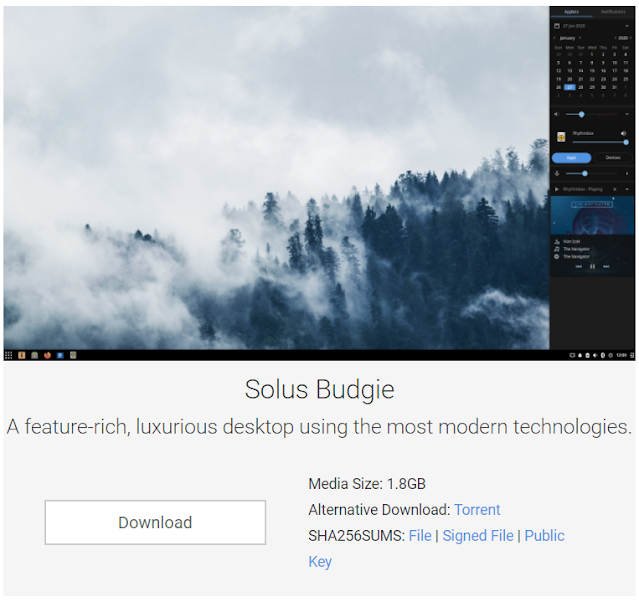Select the Devices toggle in the sound widget
Viewport: 639px width, 602px height.
[613, 158]
